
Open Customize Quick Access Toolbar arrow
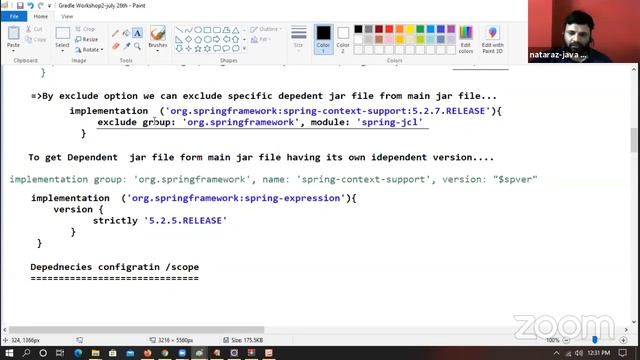(x=49, y=6)
